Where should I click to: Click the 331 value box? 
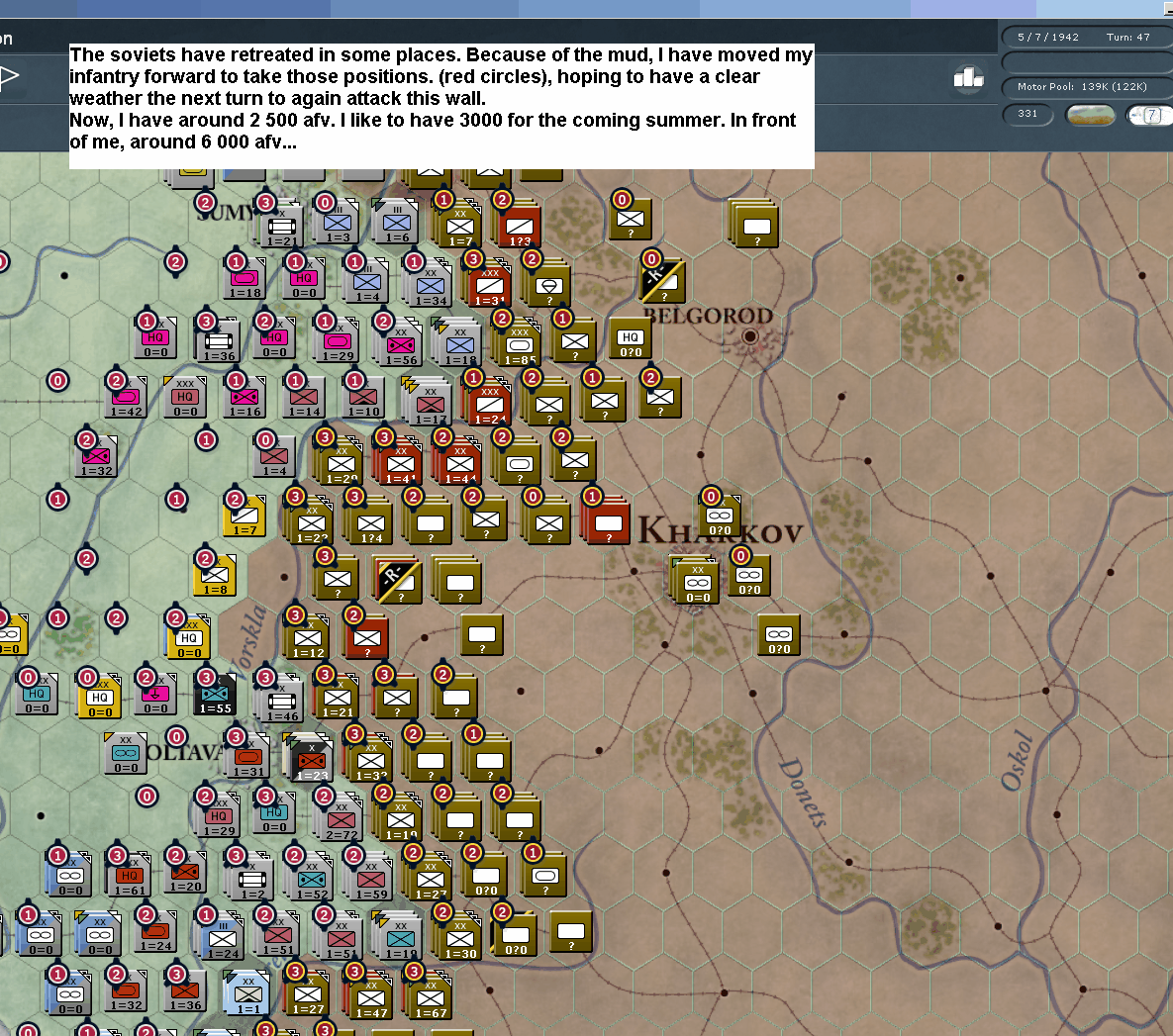[x=1027, y=114]
